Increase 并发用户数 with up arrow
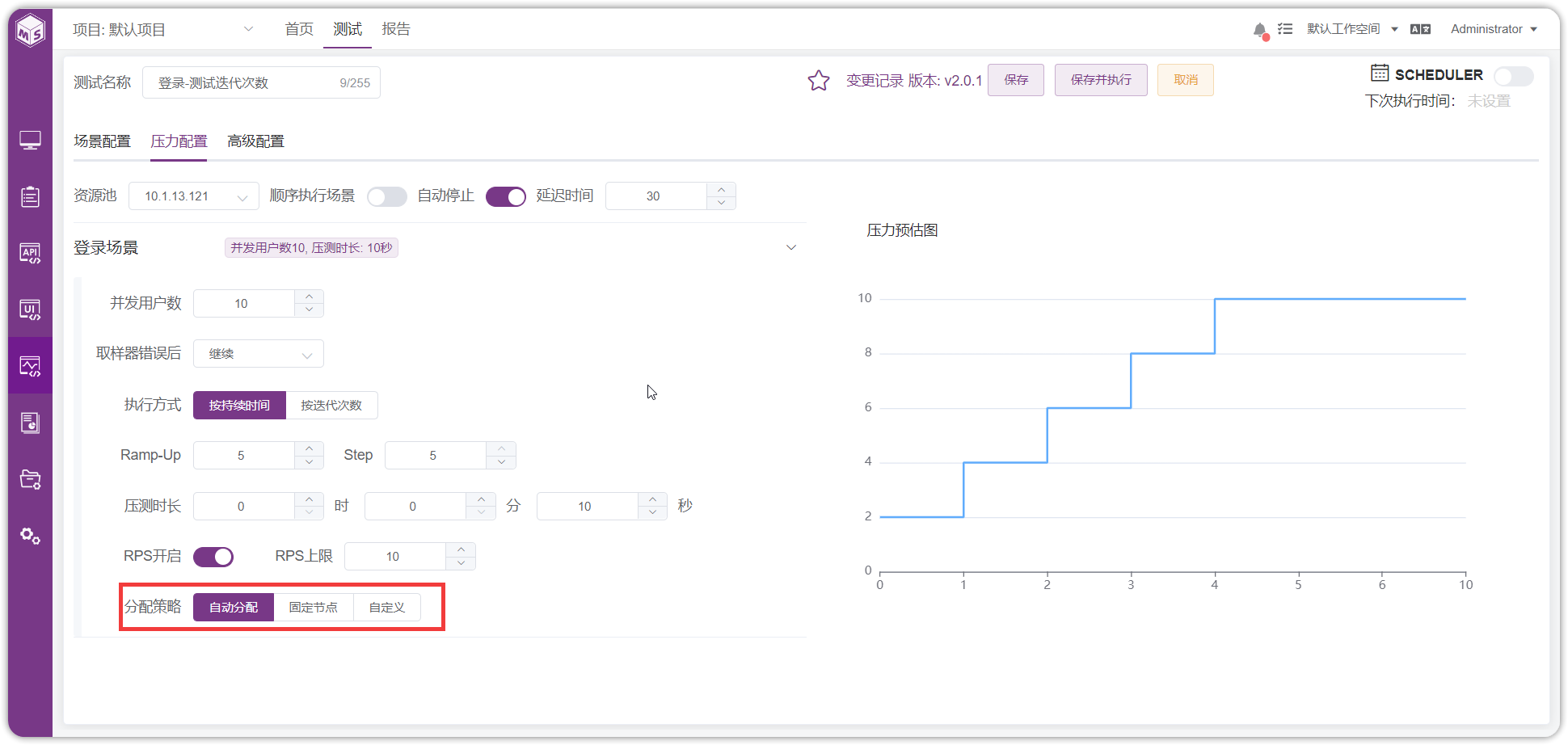Screen dimensions: 1568x745 (x=310, y=297)
